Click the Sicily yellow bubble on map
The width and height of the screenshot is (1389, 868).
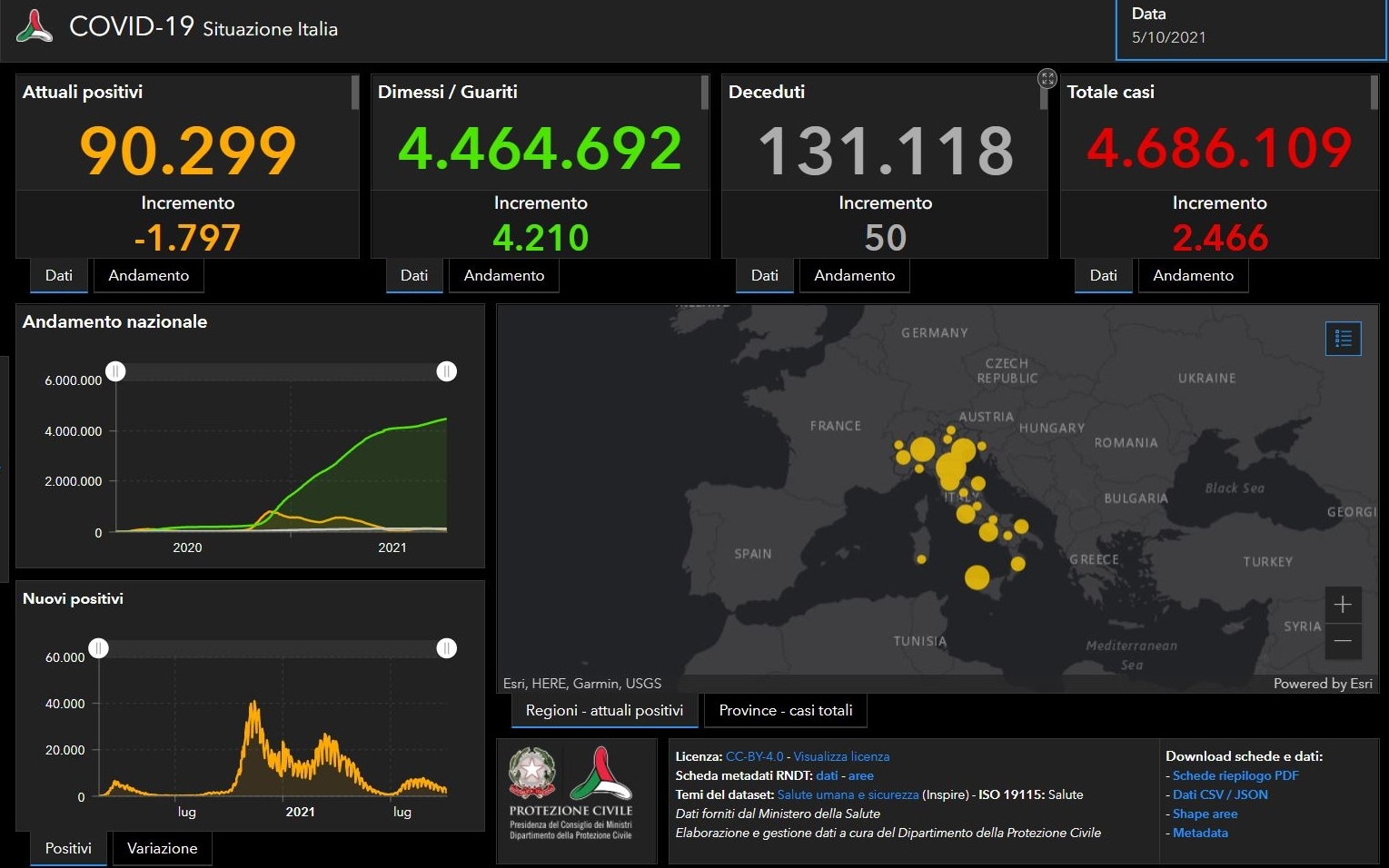[x=977, y=577]
